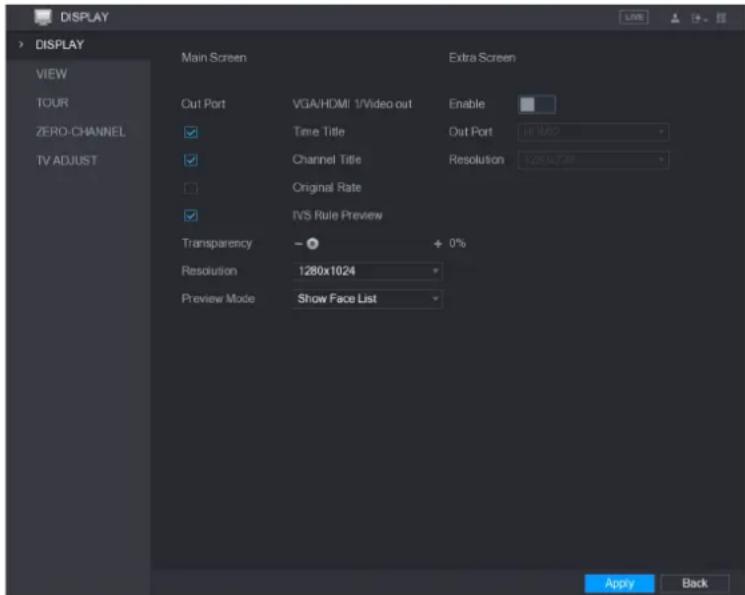Click the Apply button
The image size is (745, 595).
point(619,583)
